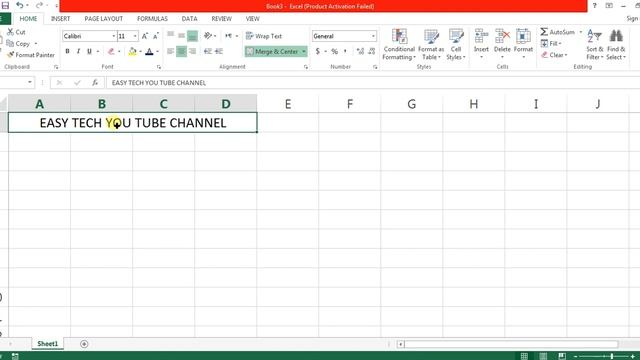Apply Comma Style format
This screenshot has width=640, height=360.
[x=345, y=51]
